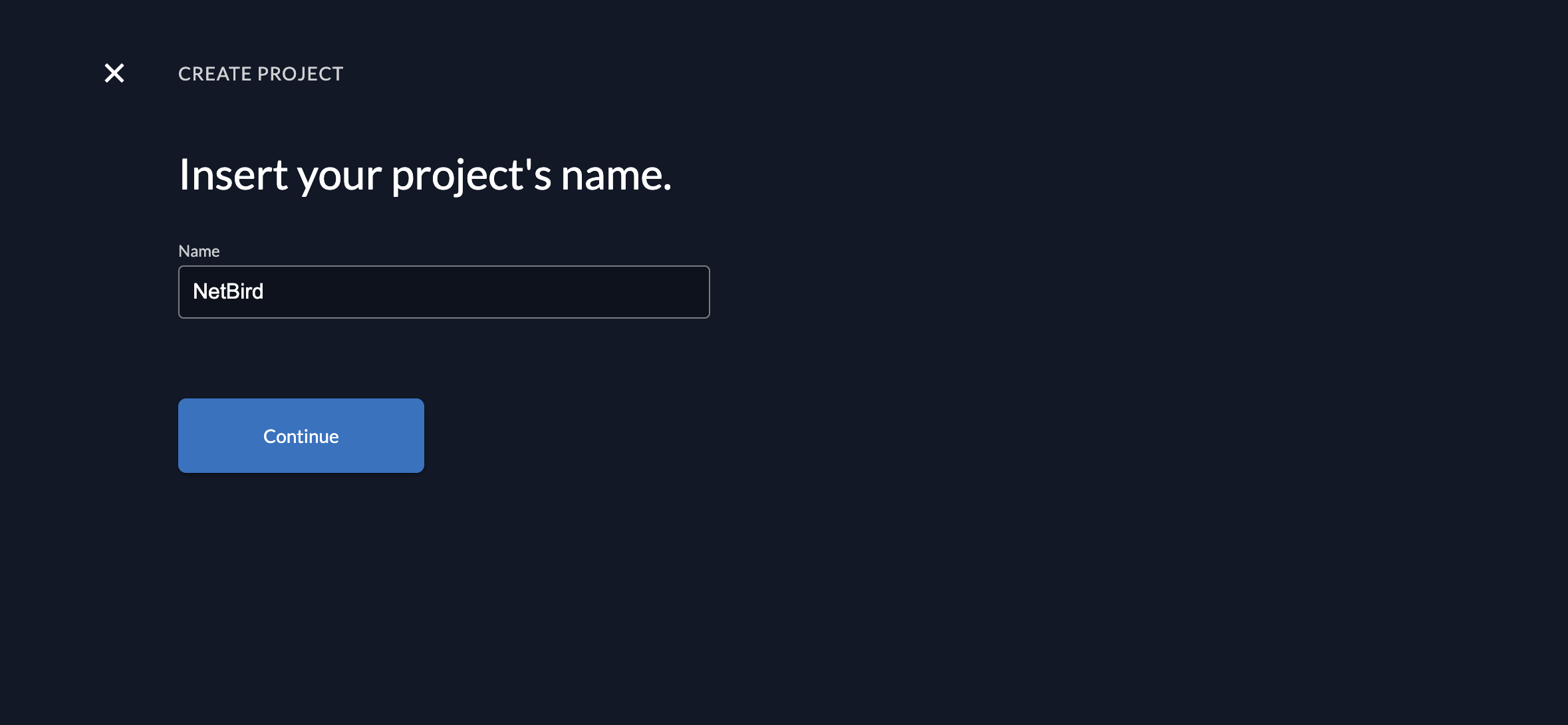Click the word "project's" in the heading
1568x725 pixels.
(471, 176)
